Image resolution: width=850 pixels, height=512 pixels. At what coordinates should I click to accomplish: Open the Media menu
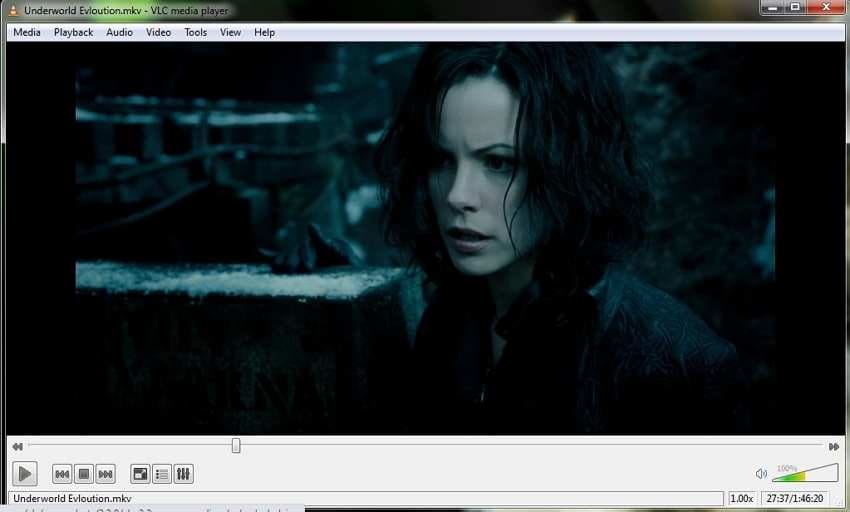27,33
